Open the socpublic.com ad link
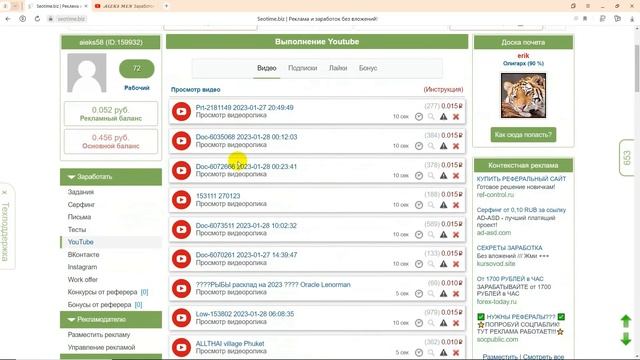Viewport: 640px width, 360px height. [497, 340]
